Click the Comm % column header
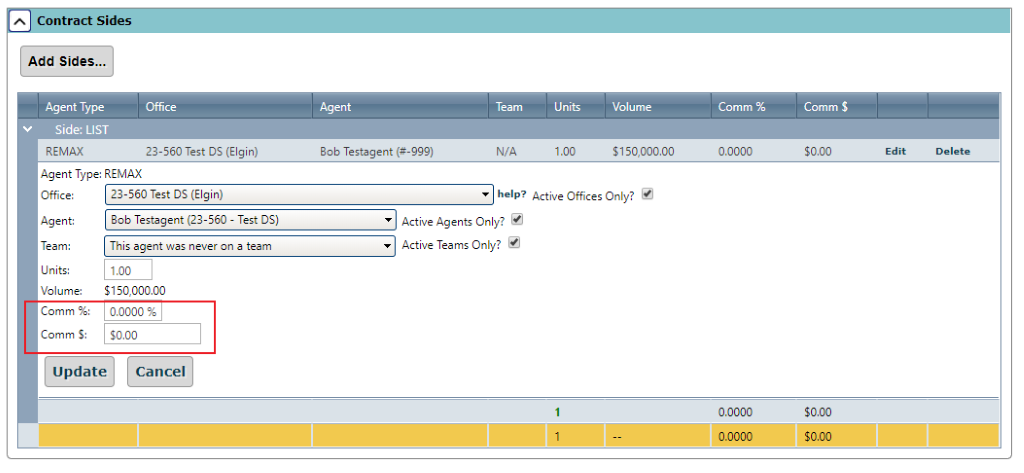This screenshot has height=473, width=1024. coord(741,107)
